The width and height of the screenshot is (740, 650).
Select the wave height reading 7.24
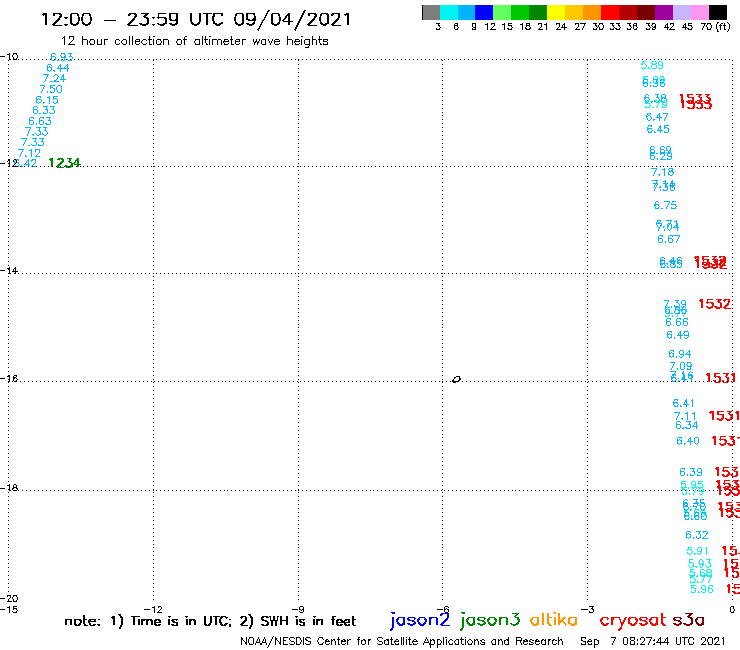(54, 78)
